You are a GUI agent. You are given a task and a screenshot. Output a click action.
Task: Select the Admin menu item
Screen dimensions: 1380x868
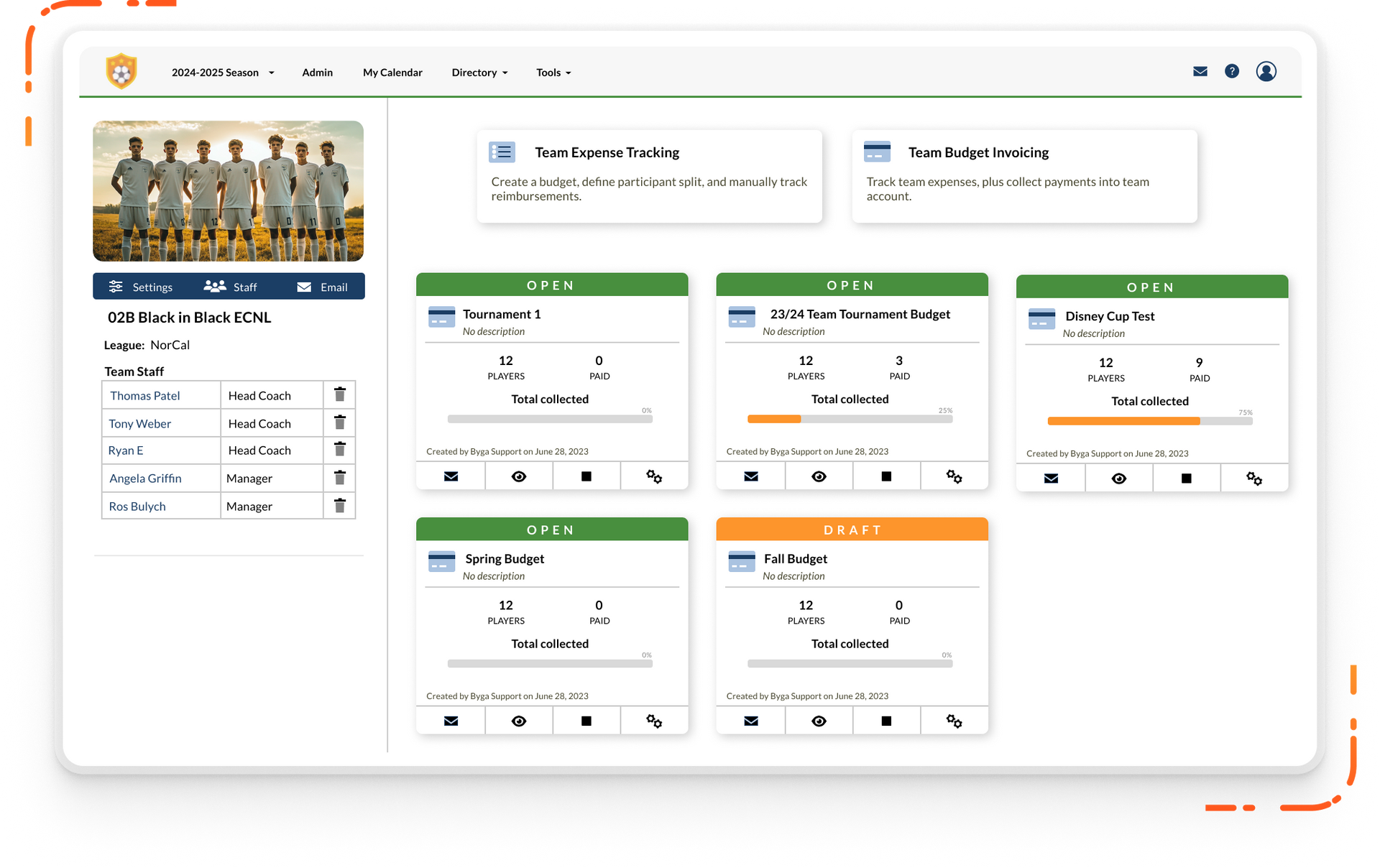(x=317, y=72)
